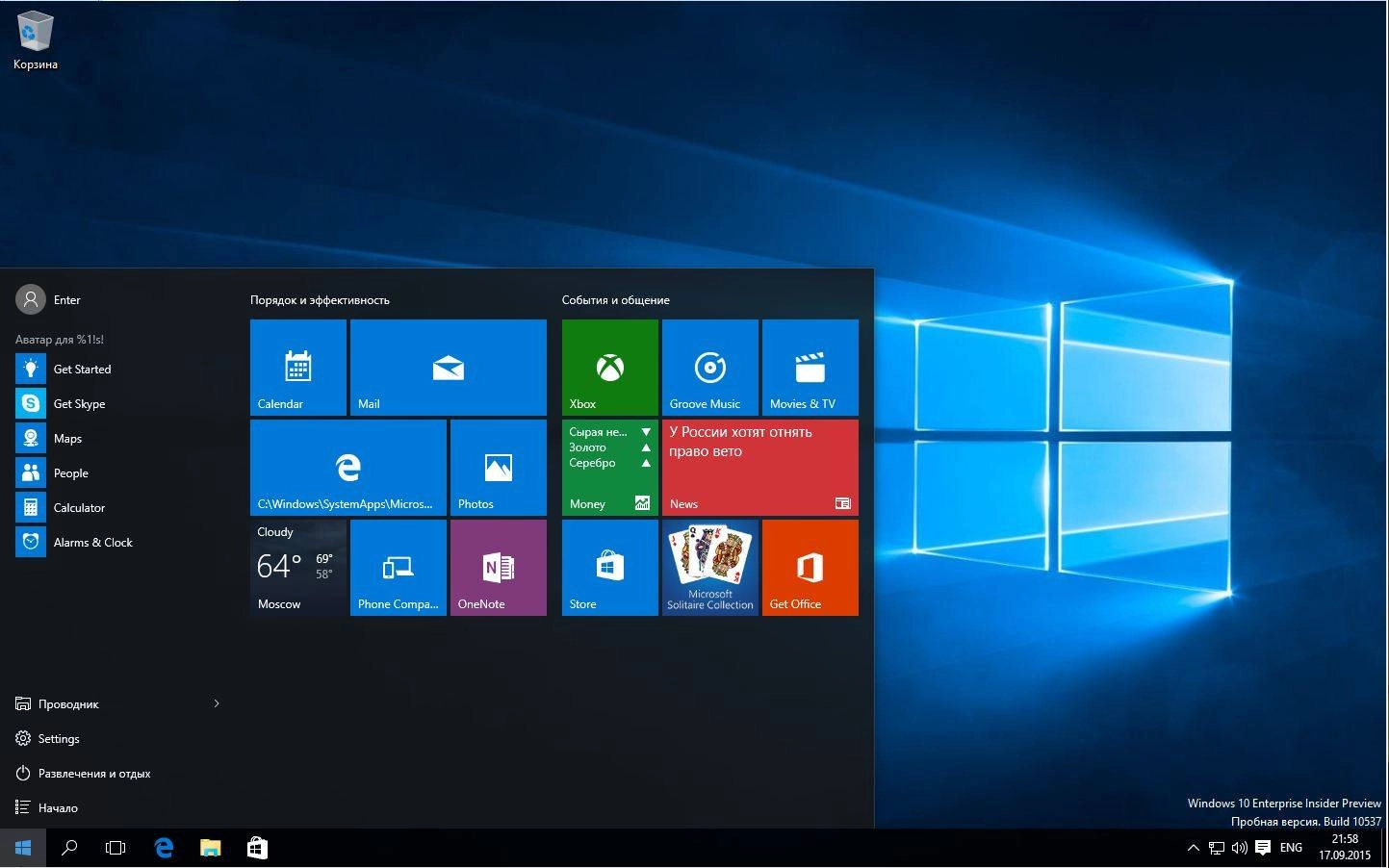Viewport: 1389px width, 868px height.
Task: Launch the Microsoft Edge tile in Start
Action: [348, 468]
